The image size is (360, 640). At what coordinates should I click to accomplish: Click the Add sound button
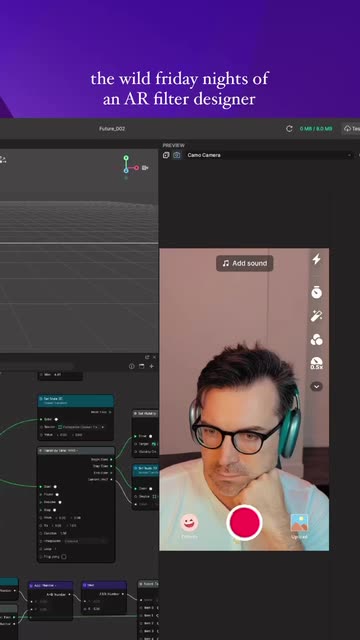[244, 263]
